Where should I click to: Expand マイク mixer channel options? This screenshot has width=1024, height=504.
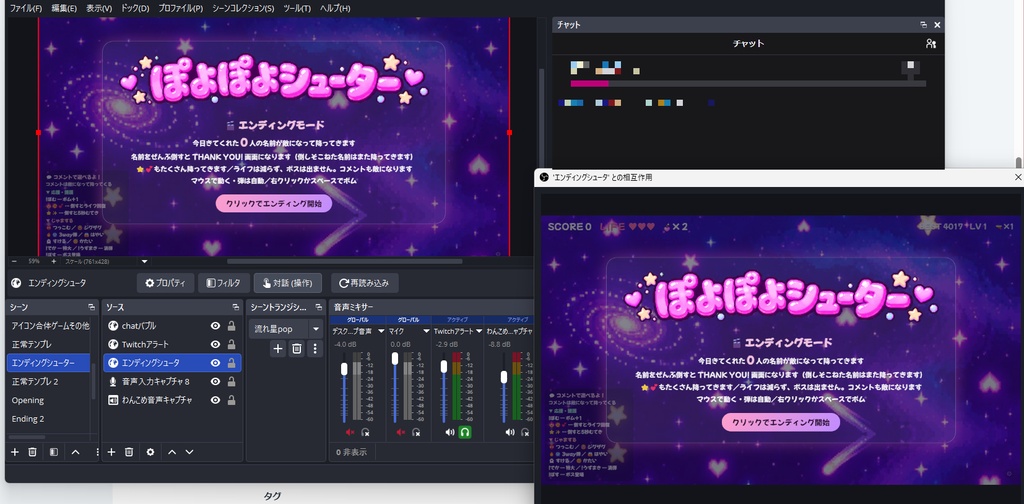(x=427, y=332)
